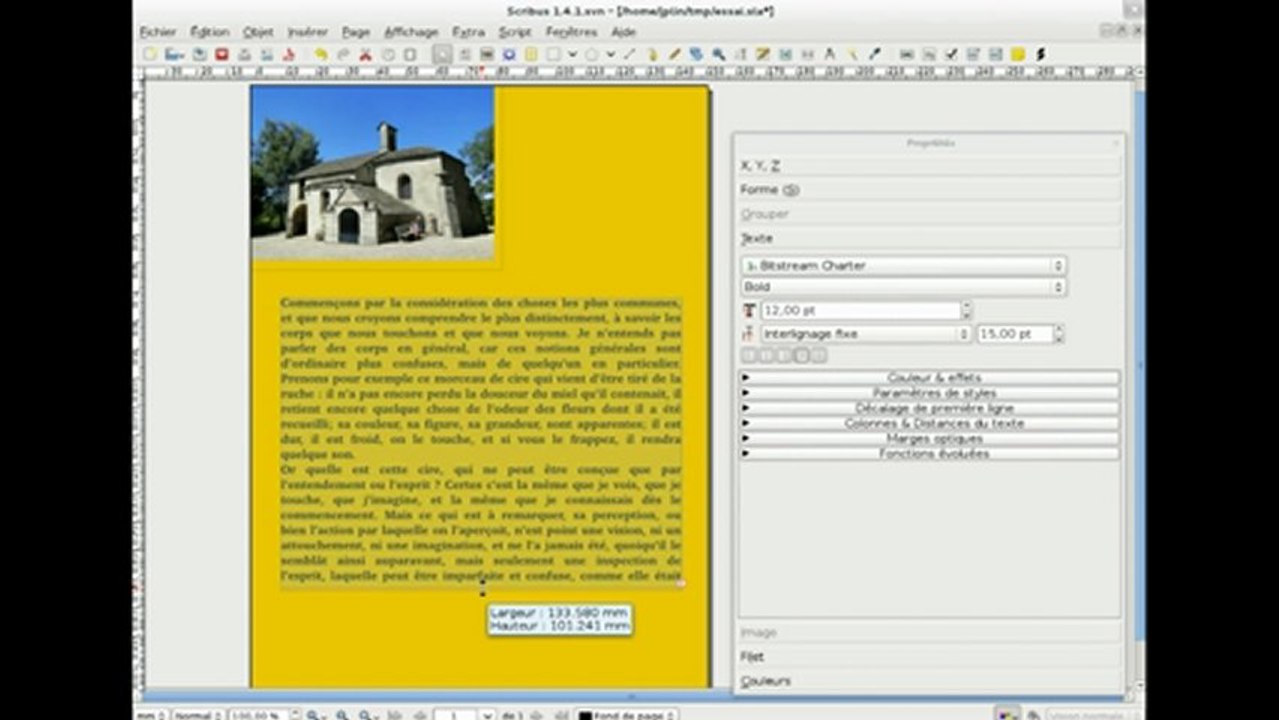1279x720 pixels.
Task: Select the yellow PDF text annotation tool
Action: pos(1018,54)
